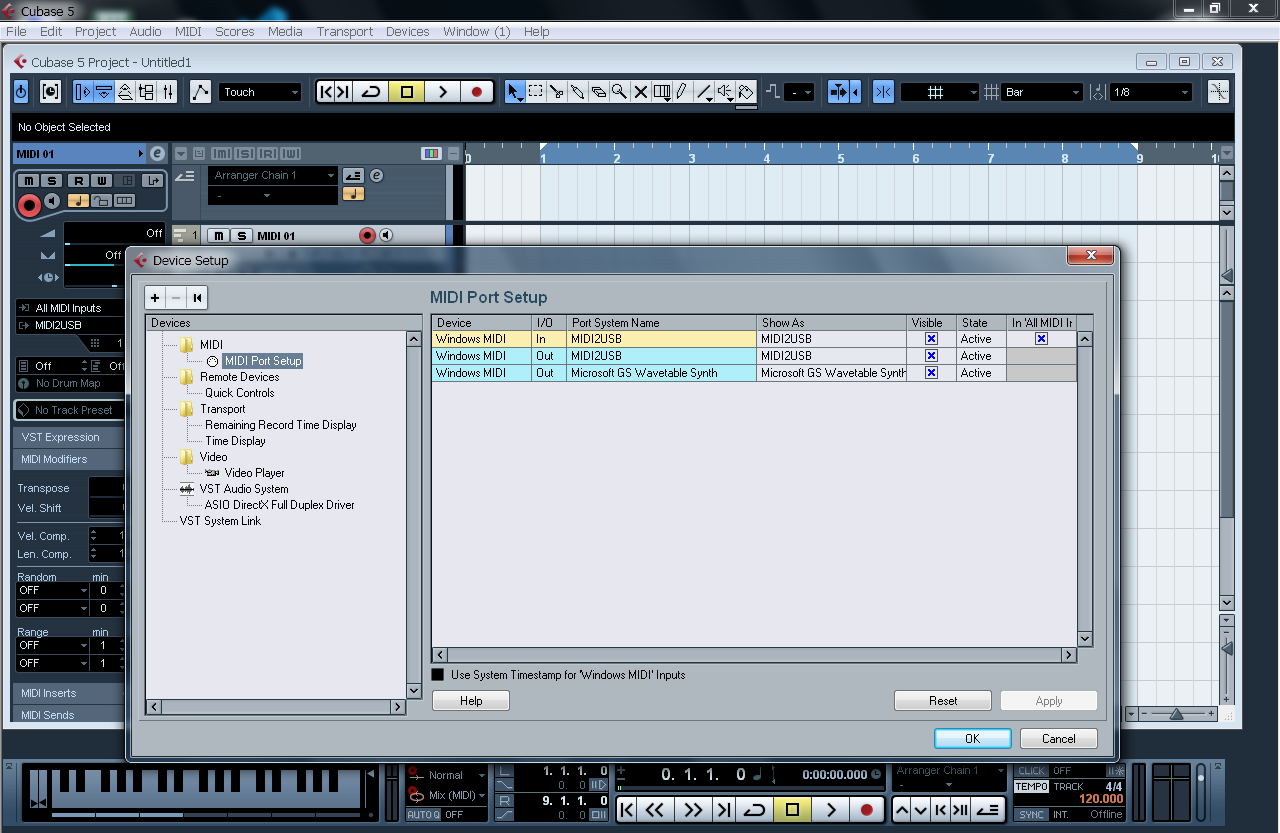Image resolution: width=1280 pixels, height=833 pixels.
Task: Open the Touch automation mode dropdown
Action: (260, 92)
